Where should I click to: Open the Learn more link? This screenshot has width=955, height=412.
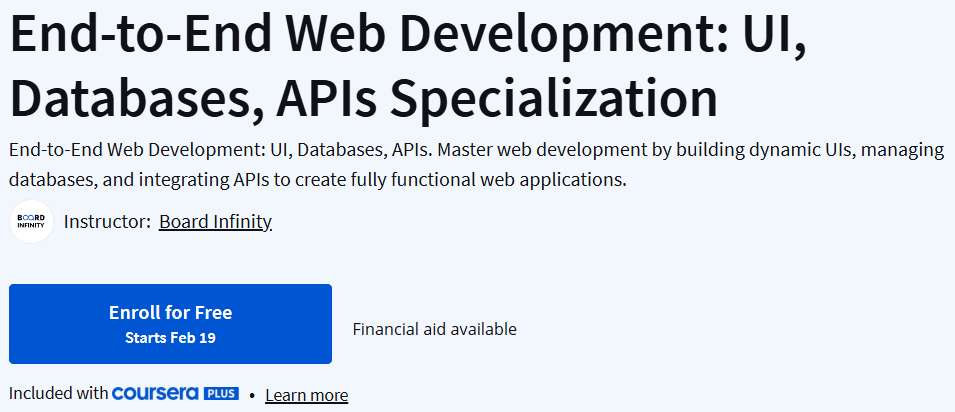point(306,395)
